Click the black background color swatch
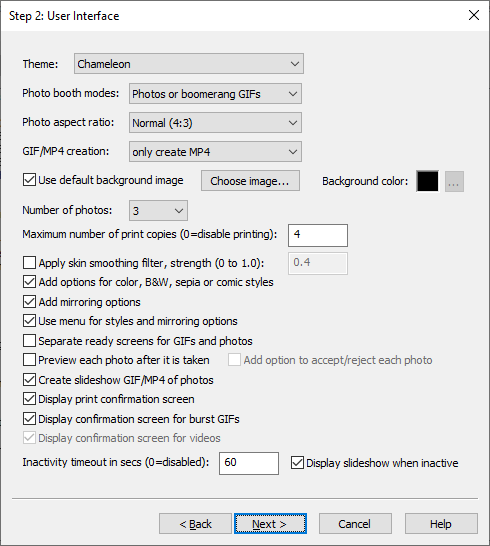 point(427,181)
